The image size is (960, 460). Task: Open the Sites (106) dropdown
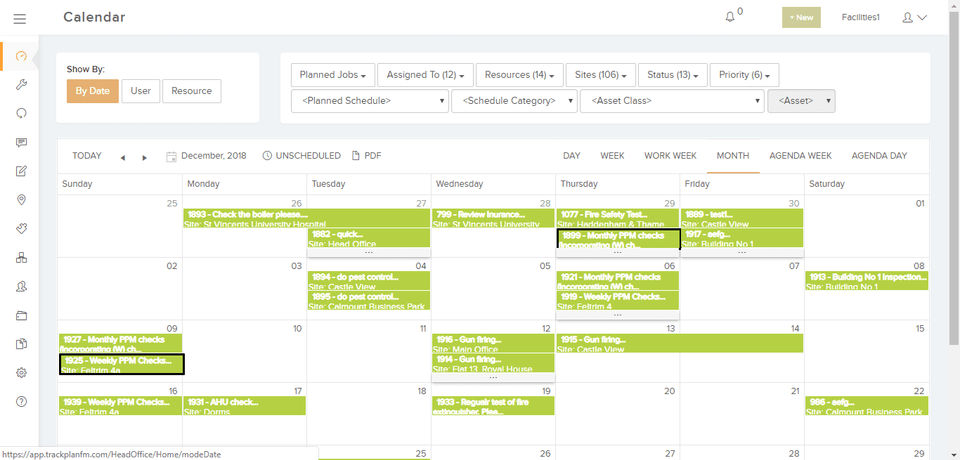[x=599, y=75]
